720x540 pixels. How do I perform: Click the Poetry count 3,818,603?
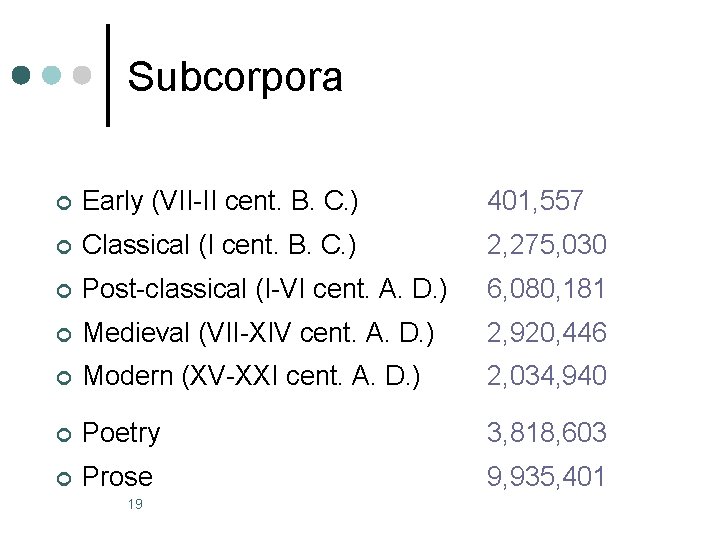point(546,433)
